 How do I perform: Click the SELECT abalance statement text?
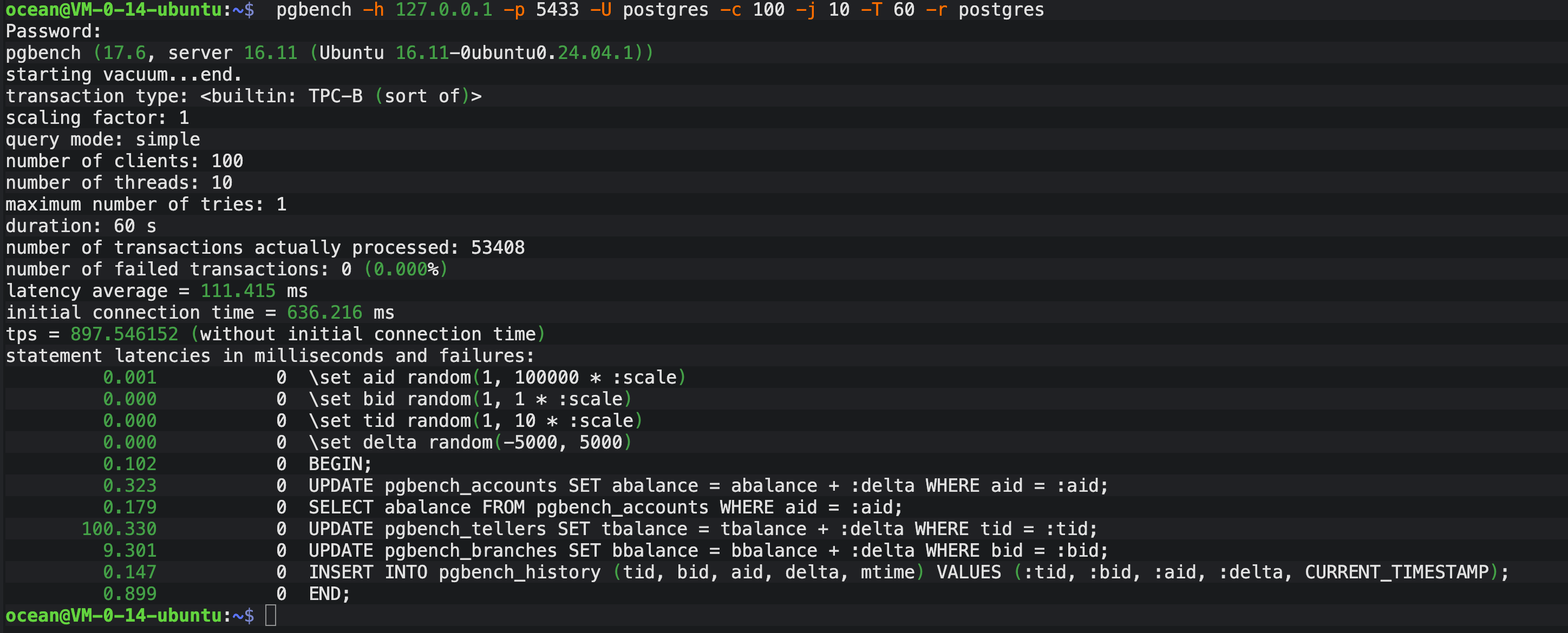pos(605,507)
